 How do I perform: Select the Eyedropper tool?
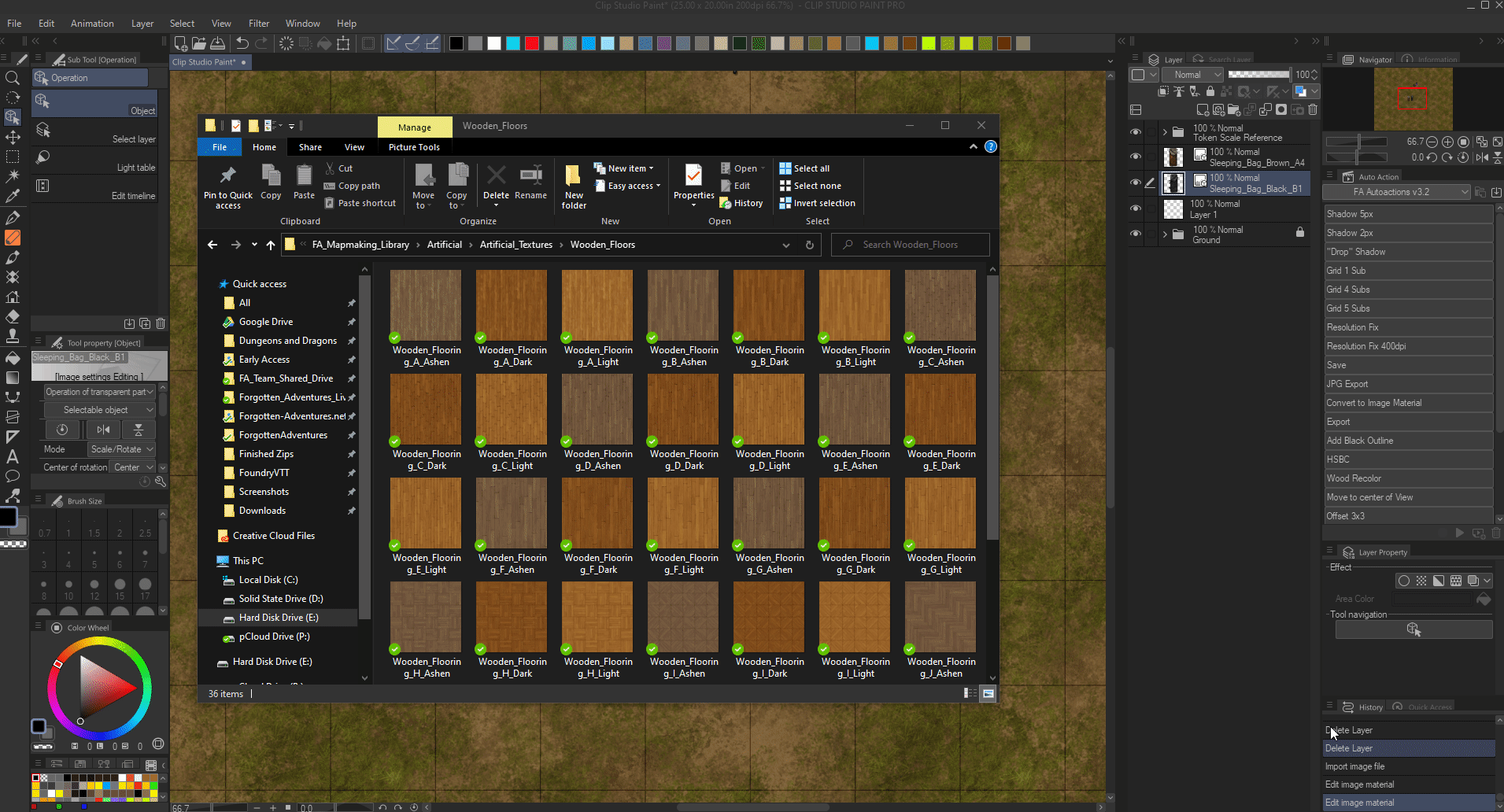[x=13, y=196]
